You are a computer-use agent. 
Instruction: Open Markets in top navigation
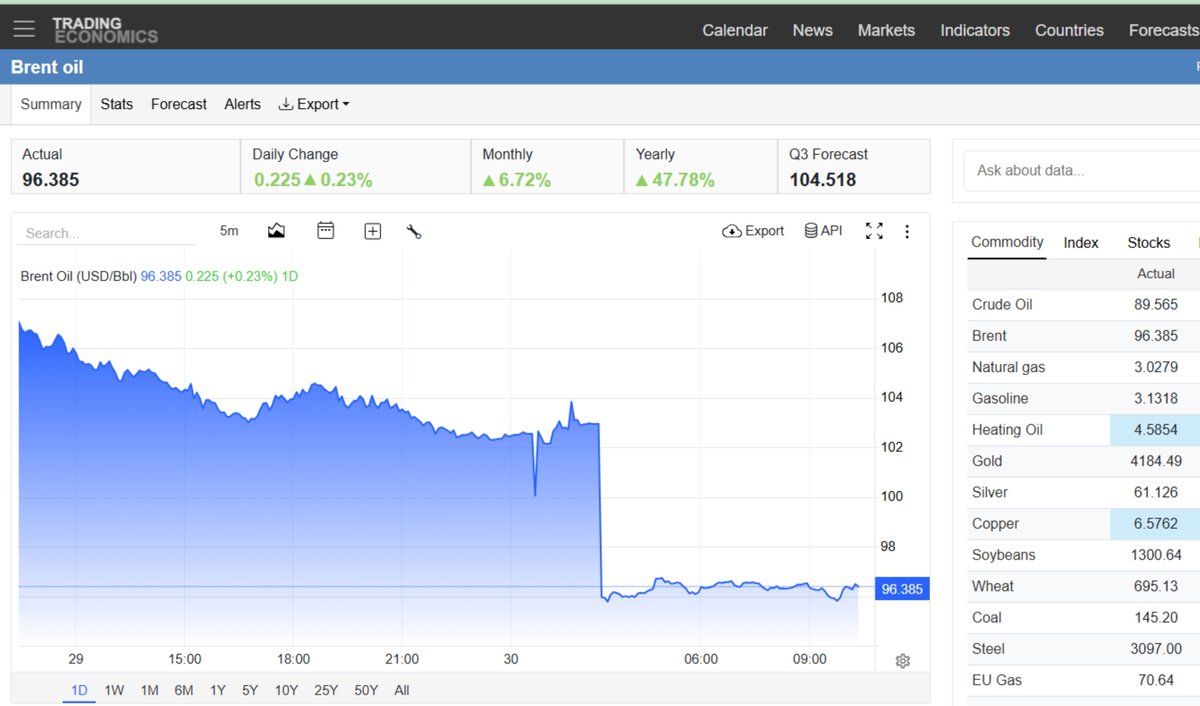[x=886, y=30]
